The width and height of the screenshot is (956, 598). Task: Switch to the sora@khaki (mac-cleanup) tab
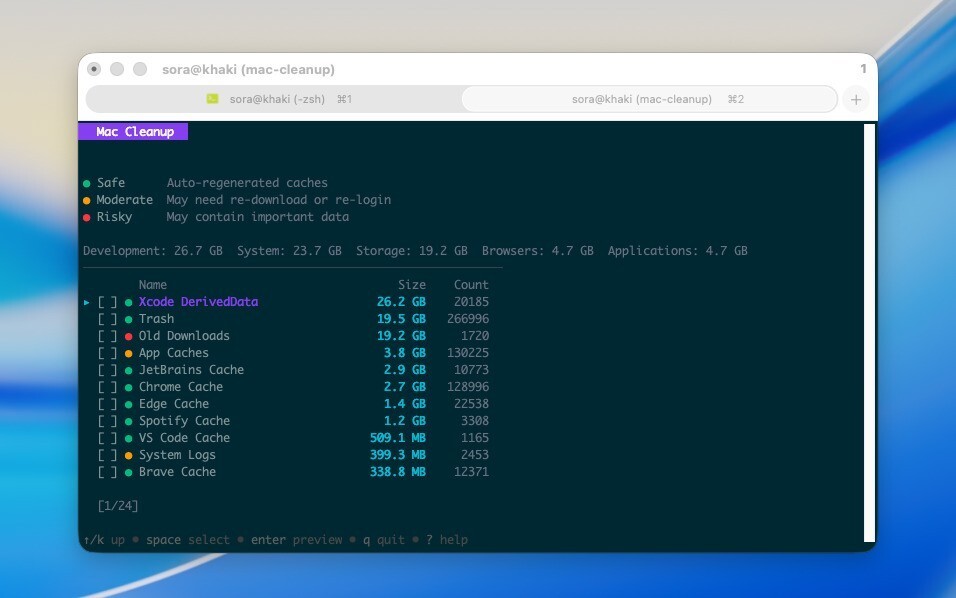649,99
